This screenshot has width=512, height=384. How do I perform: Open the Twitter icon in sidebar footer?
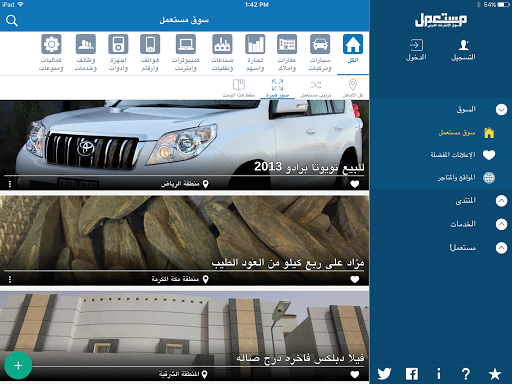pyautogui.click(x=384, y=374)
